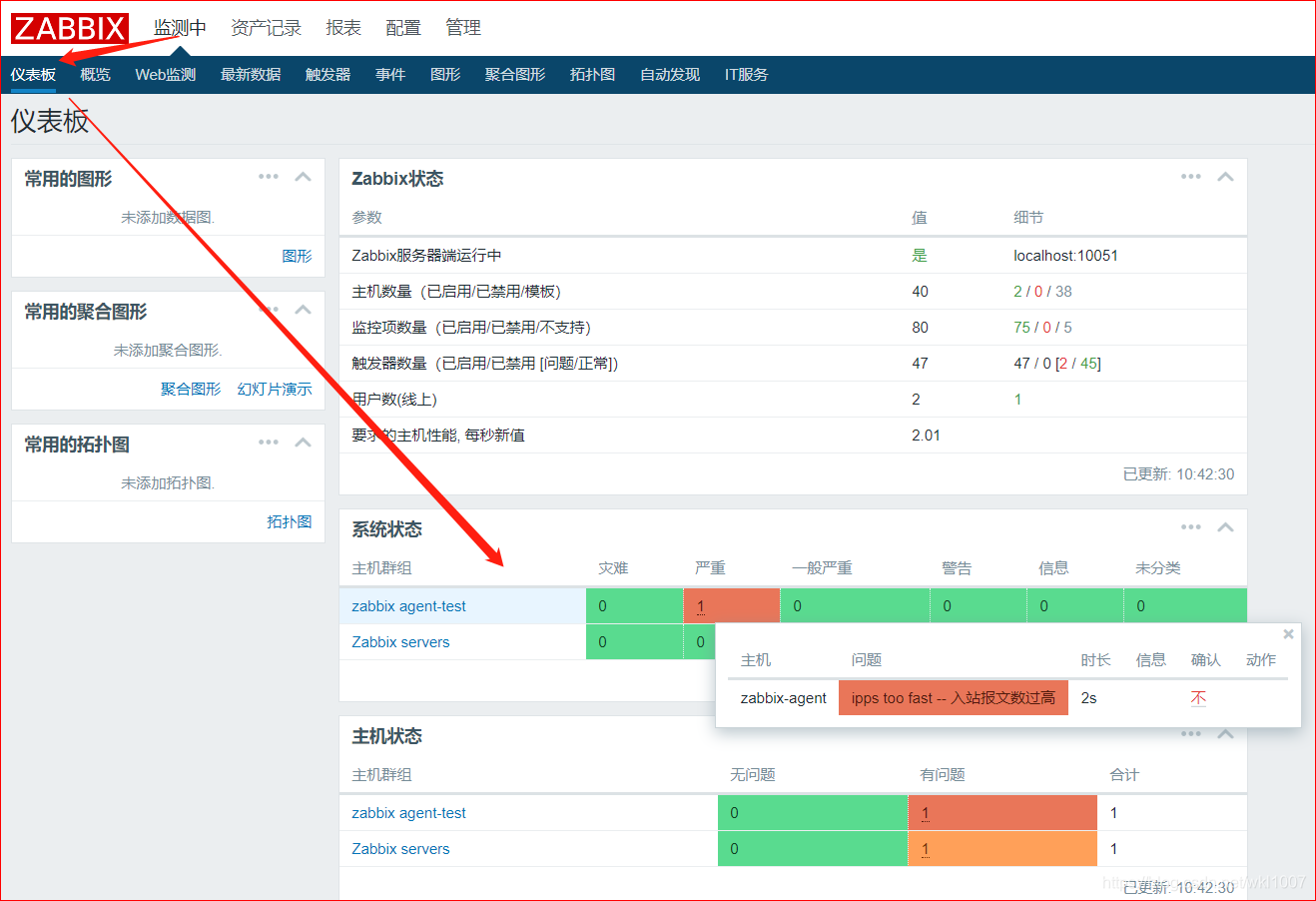Click the 'ipps too fast' problem entry
Viewport: 1316px width, 901px height.
(953, 698)
